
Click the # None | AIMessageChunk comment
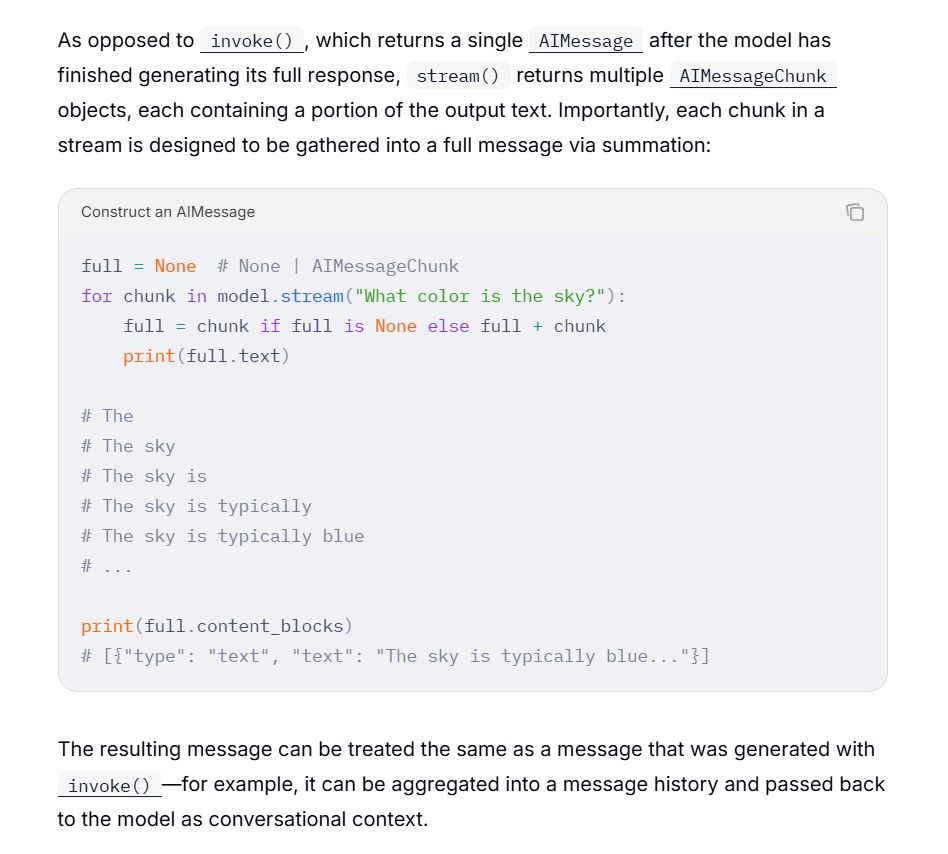click(x=338, y=266)
